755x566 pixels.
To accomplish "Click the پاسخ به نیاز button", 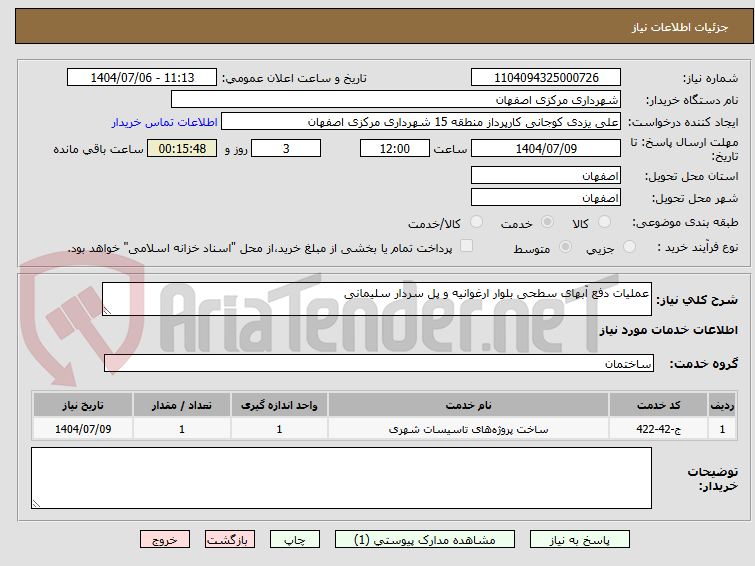I will [x=579, y=540].
